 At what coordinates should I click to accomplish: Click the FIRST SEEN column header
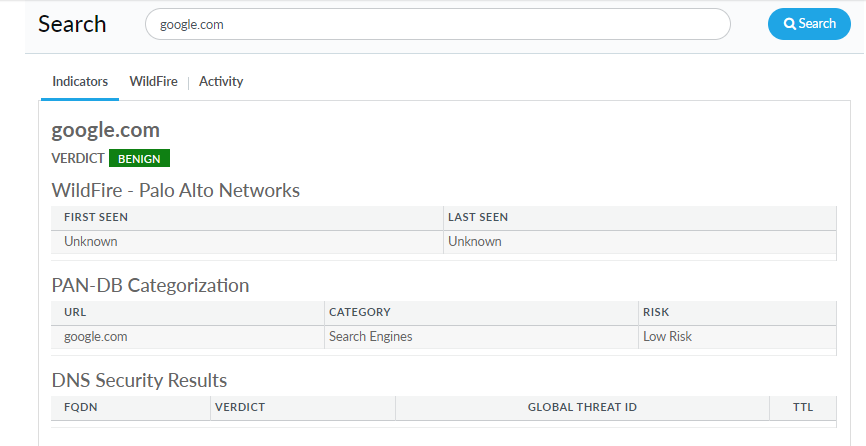pyautogui.click(x=96, y=217)
